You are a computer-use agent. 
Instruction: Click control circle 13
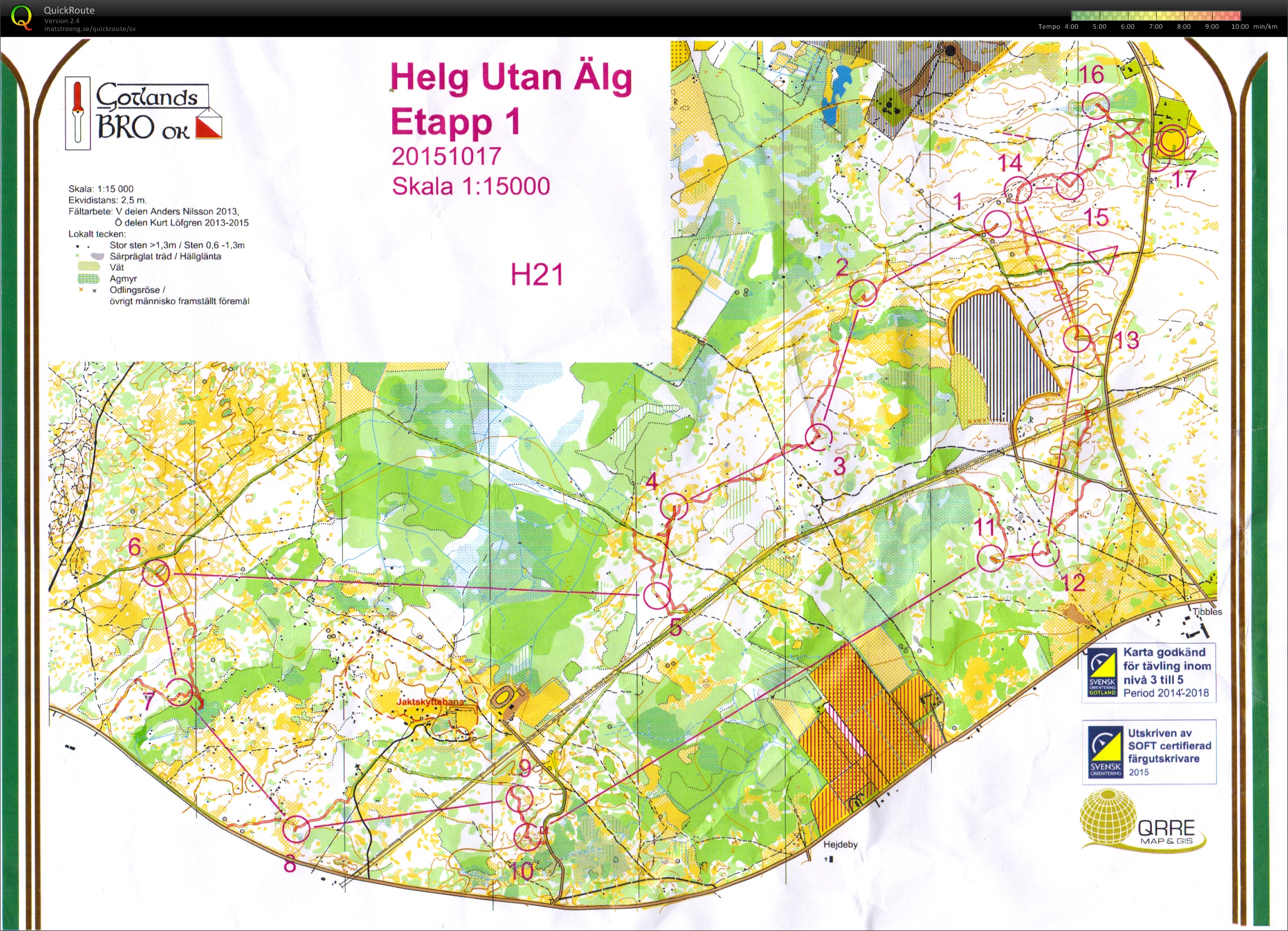tap(1076, 339)
